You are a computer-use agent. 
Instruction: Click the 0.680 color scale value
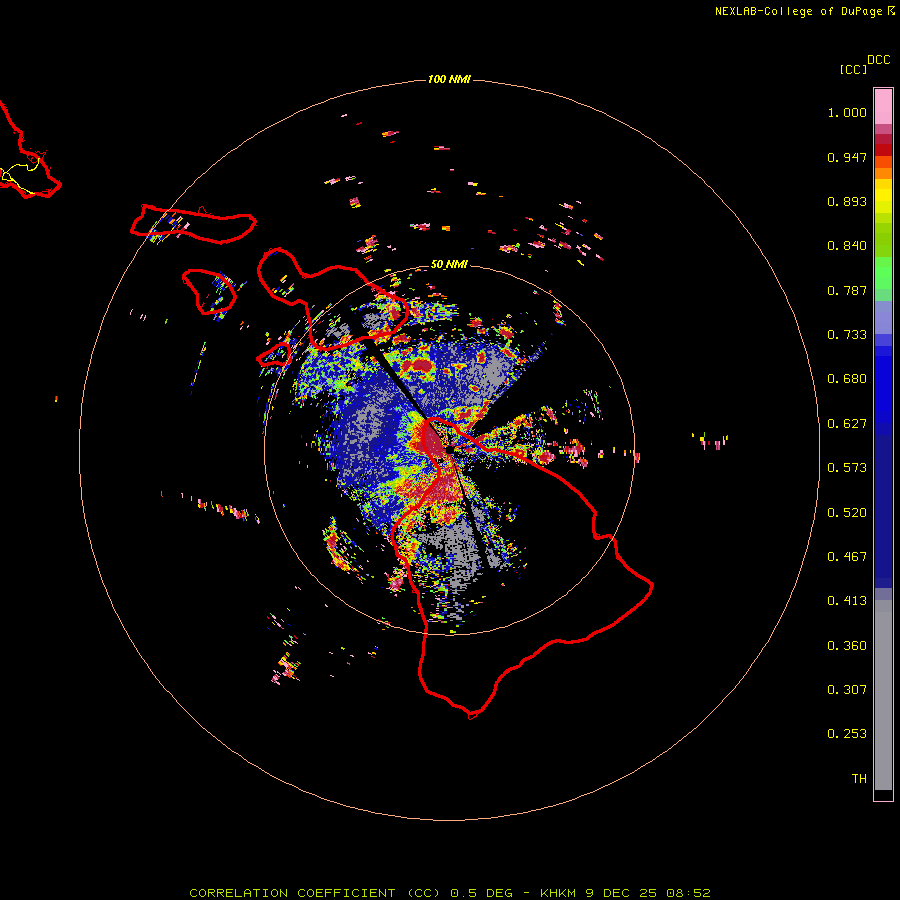pos(847,379)
